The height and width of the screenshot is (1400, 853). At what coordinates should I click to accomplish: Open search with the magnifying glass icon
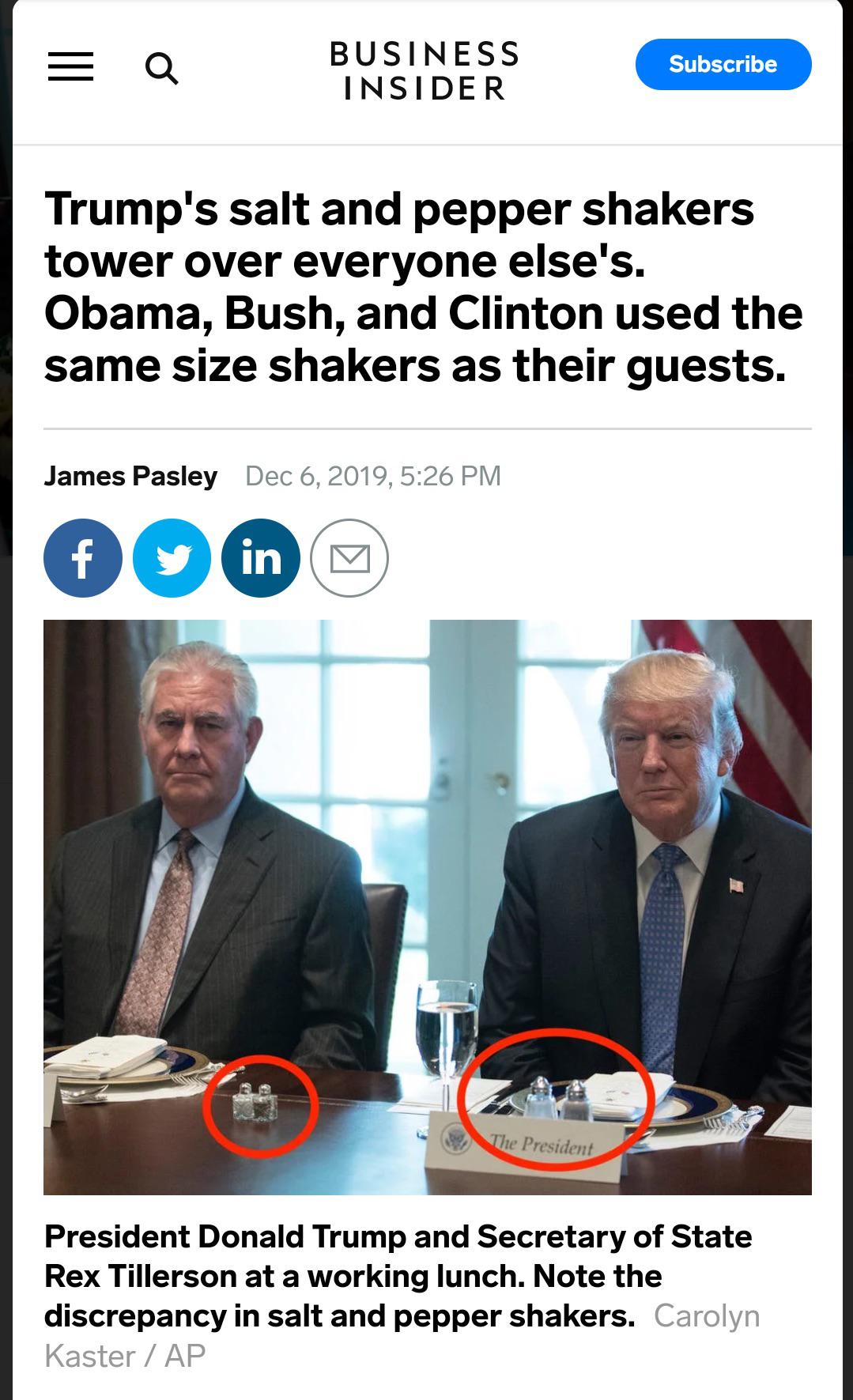(161, 68)
